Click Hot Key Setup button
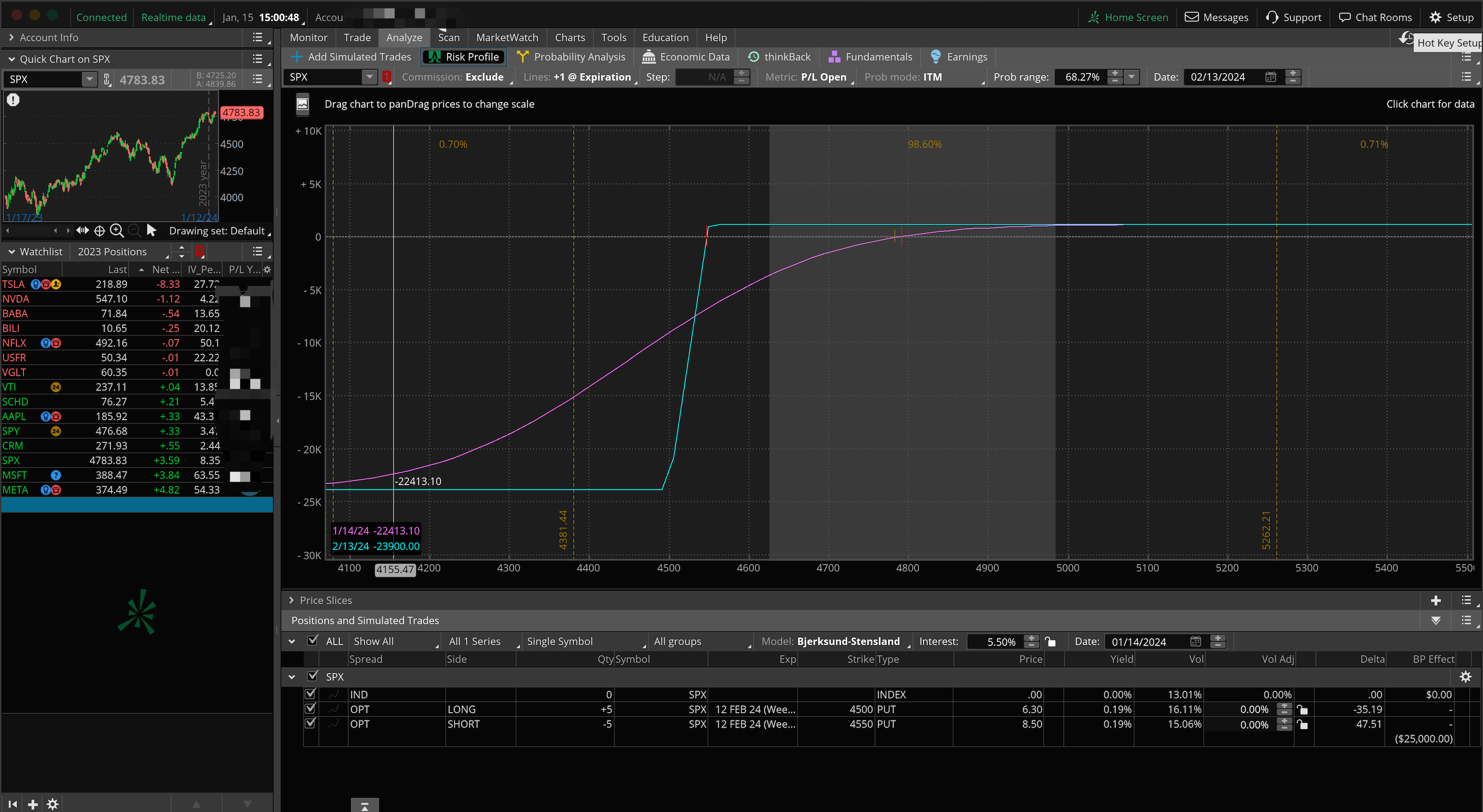Screen dimensions: 1483x812 coord(1449,43)
